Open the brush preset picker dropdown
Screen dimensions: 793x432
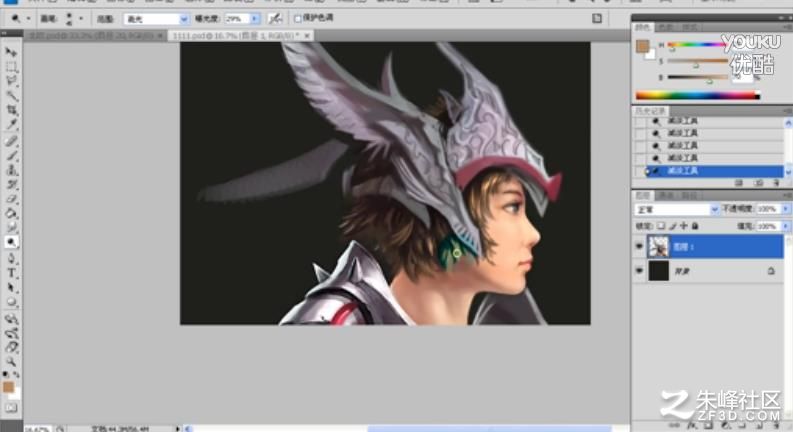[80, 19]
